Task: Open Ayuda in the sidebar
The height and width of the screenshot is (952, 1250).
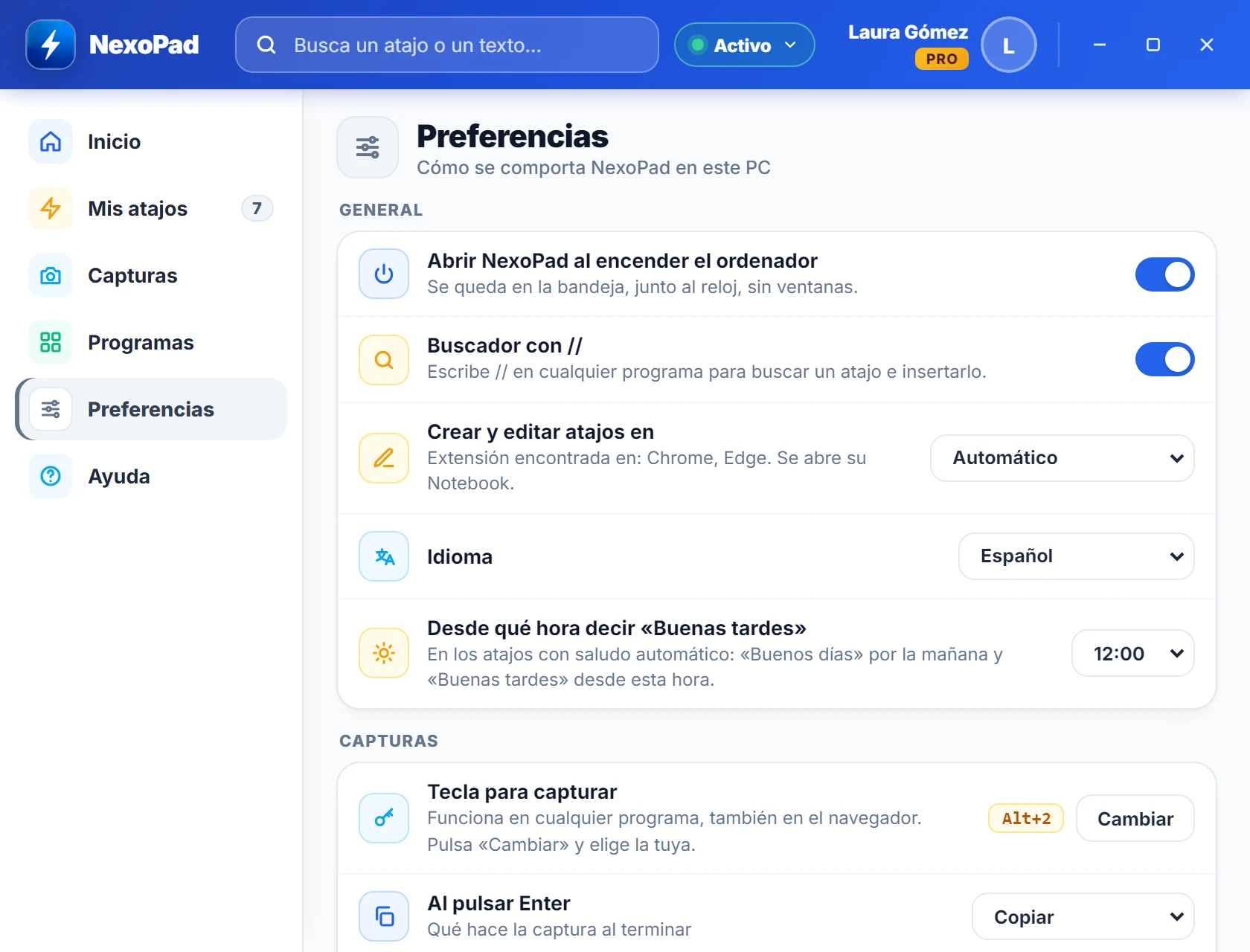Action: pos(151,476)
